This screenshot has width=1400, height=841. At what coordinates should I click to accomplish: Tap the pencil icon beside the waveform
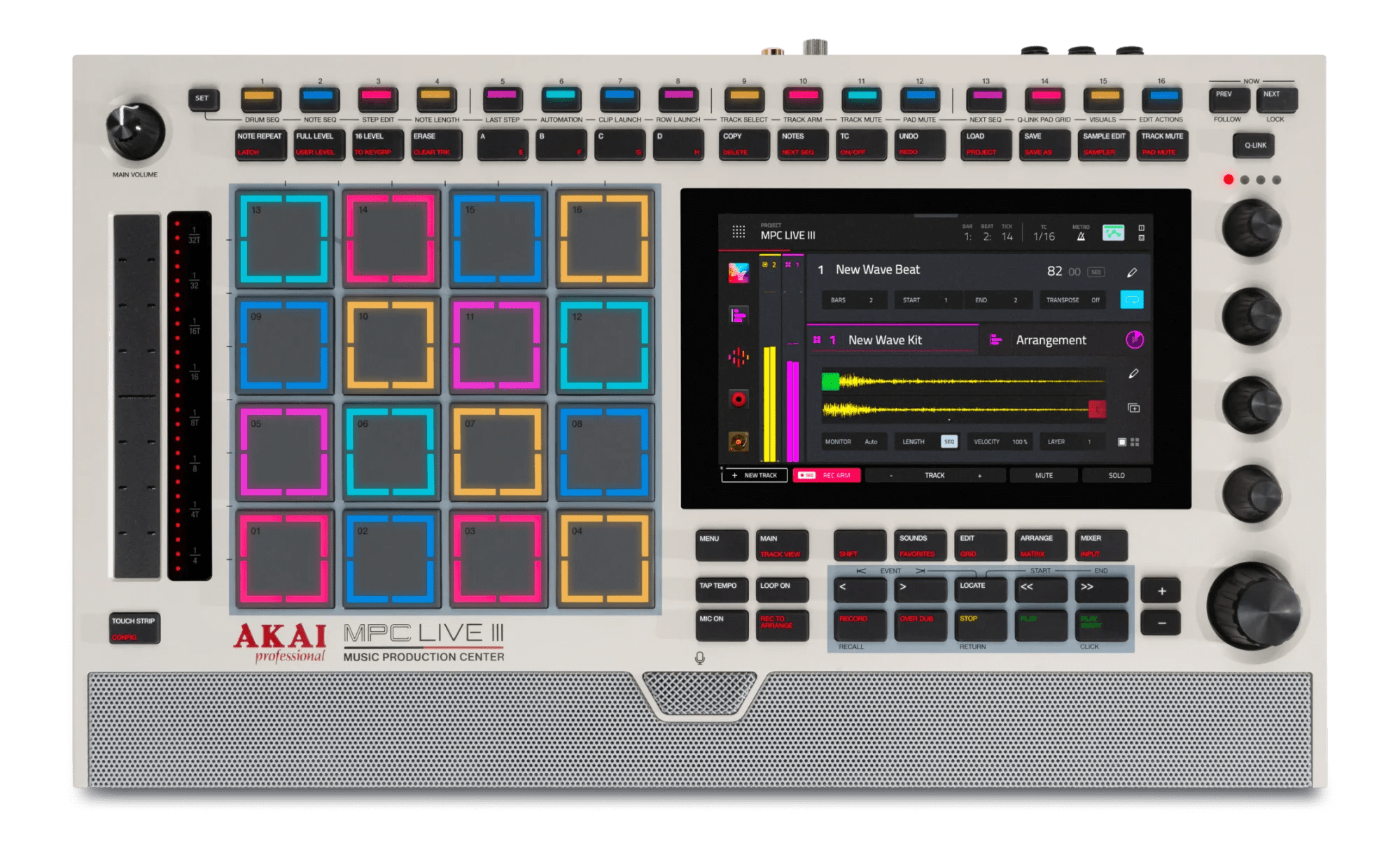coord(1134,374)
